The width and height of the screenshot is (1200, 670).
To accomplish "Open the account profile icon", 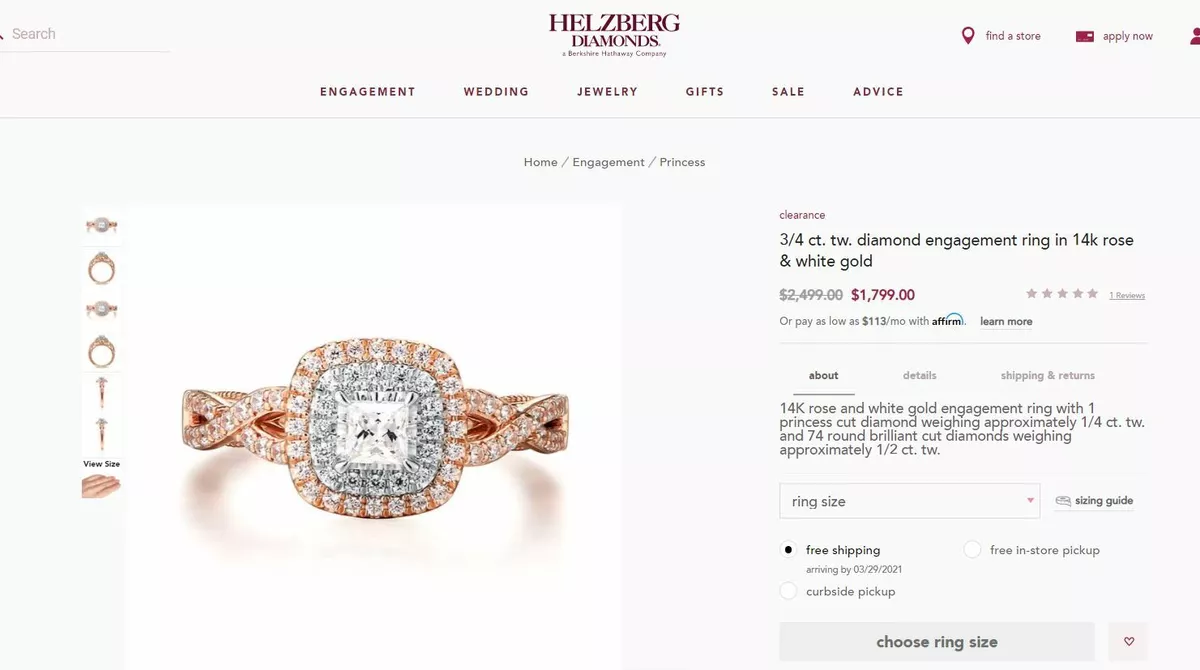I will tap(1195, 36).
